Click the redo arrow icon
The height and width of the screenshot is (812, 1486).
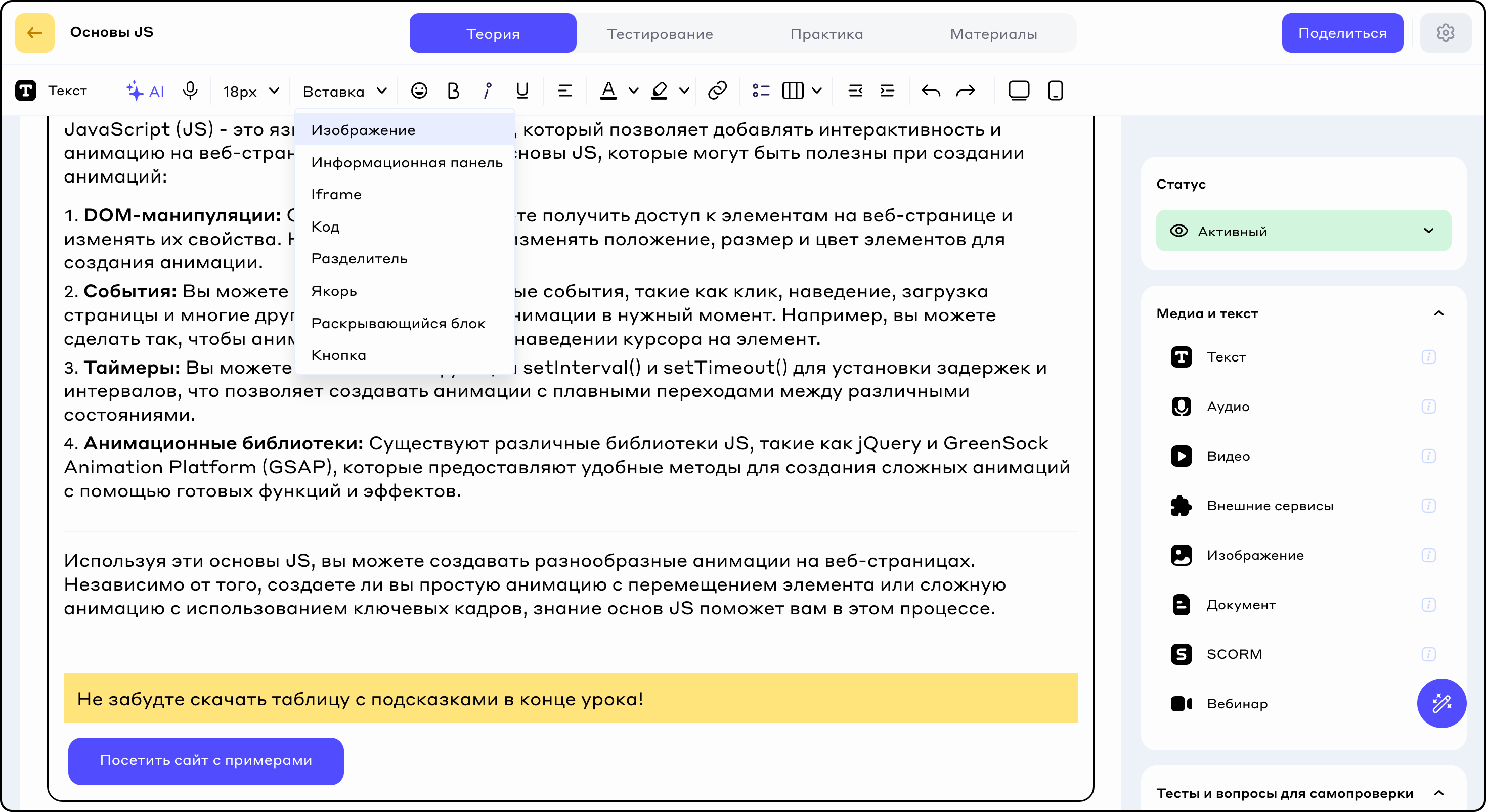click(965, 91)
